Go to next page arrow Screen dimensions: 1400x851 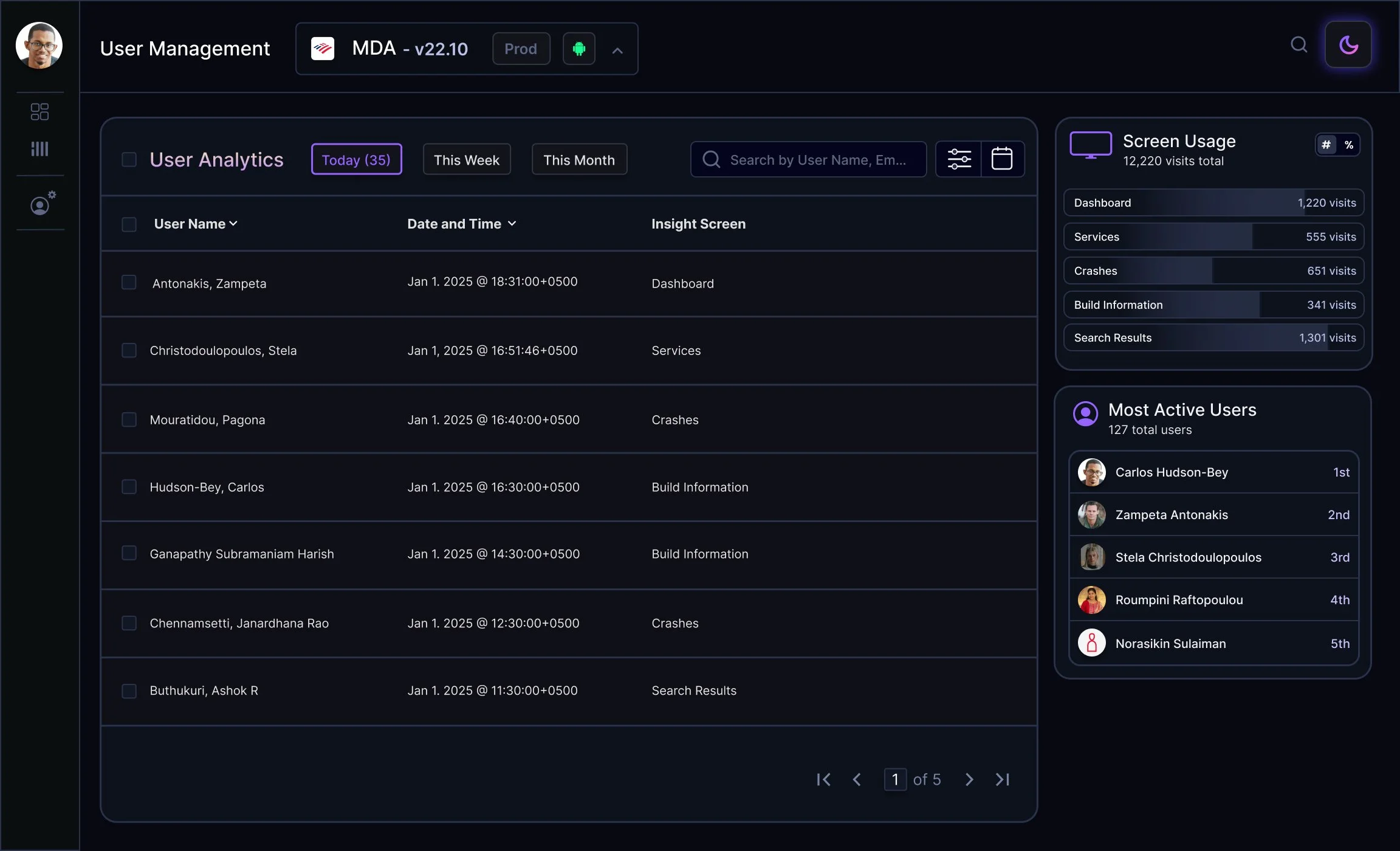pyautogui.click(x=969, y=779)
